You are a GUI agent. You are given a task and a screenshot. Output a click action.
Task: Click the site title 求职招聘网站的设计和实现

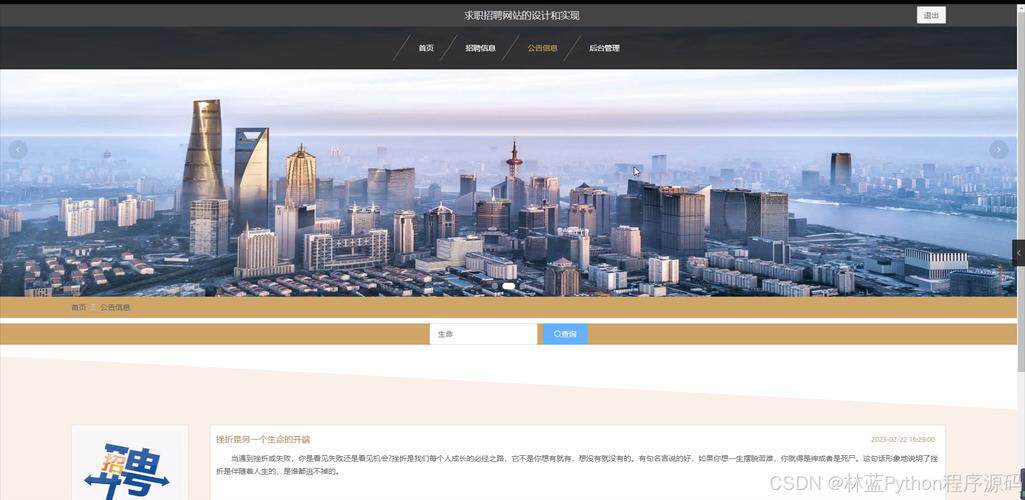click(x=522, y=16)
